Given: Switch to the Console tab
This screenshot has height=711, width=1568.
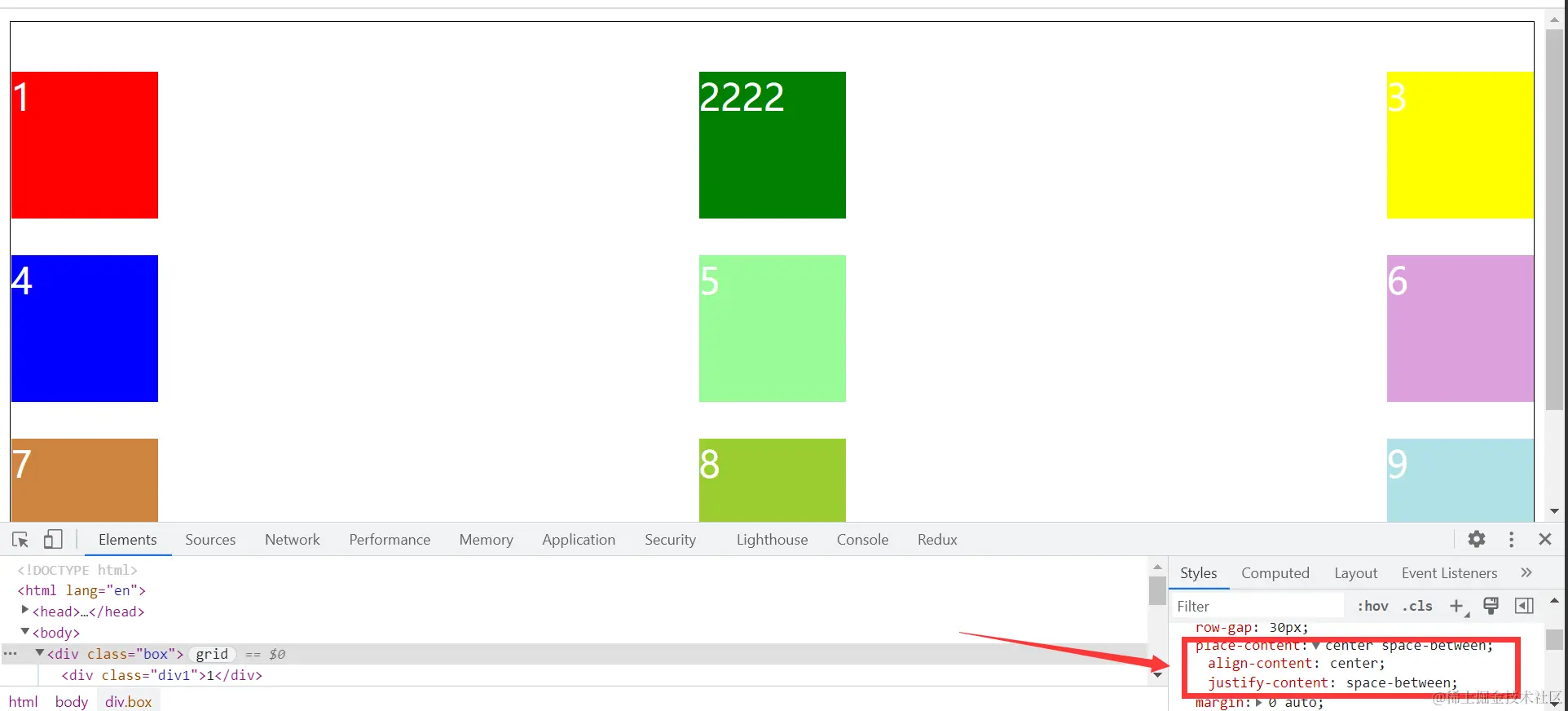Looking at the screenshot, I should (862, 540).
